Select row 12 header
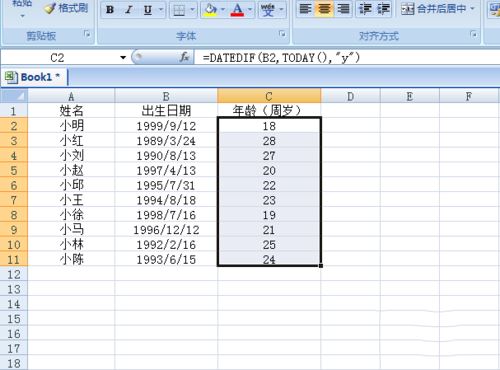500x370 pixels. coord(14,274)
